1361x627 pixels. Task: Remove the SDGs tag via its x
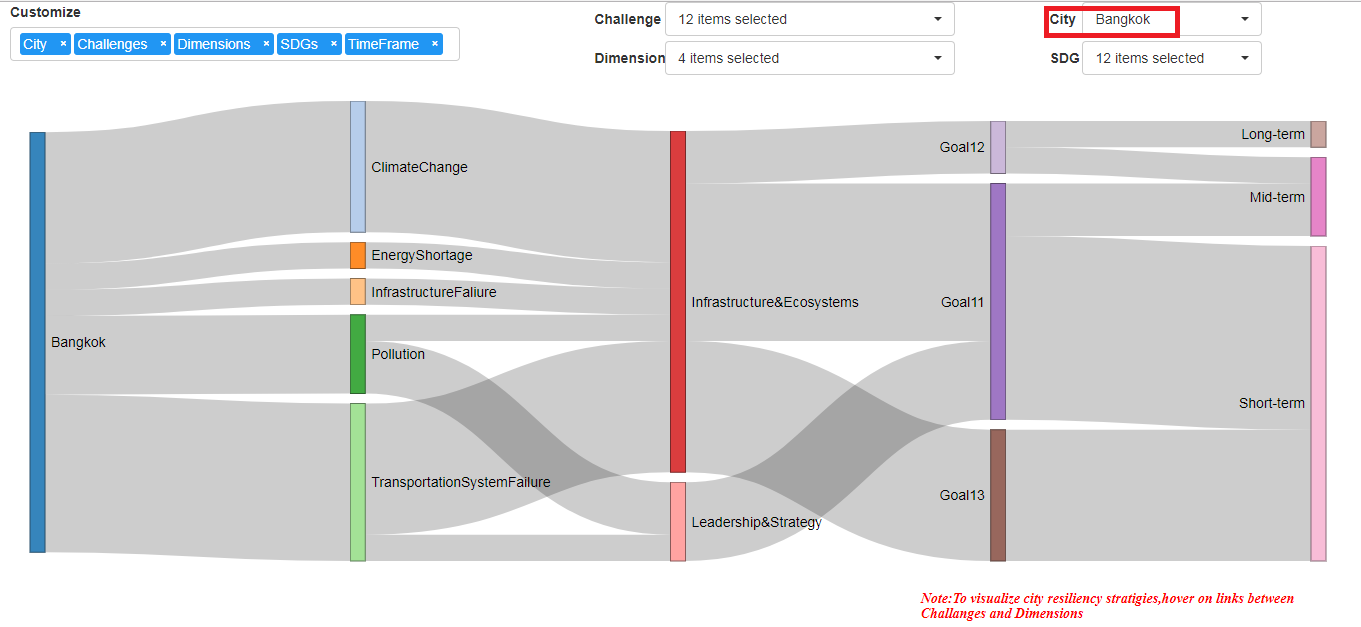(334, 44)
